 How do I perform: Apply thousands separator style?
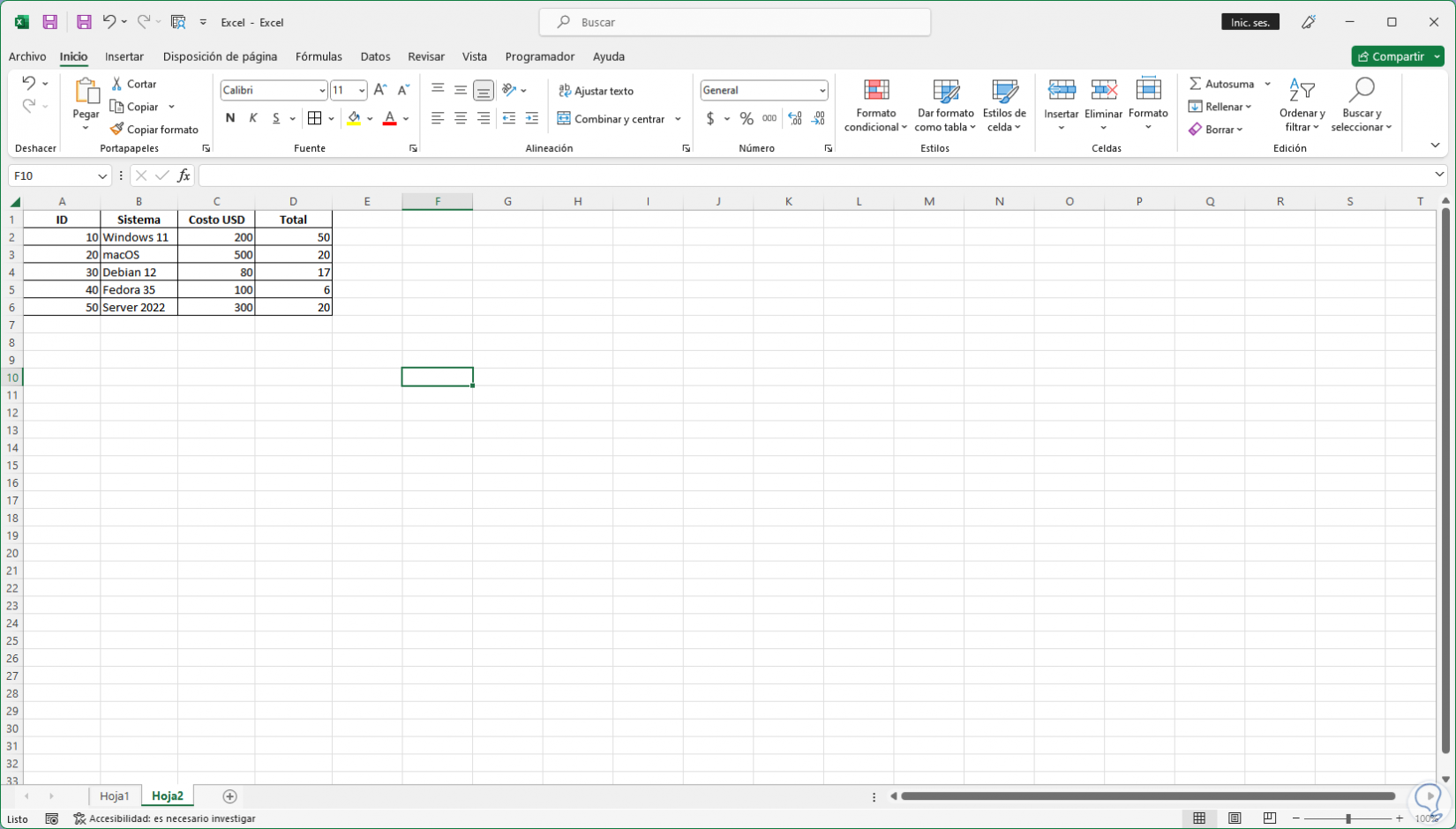[x=769, y=118]
